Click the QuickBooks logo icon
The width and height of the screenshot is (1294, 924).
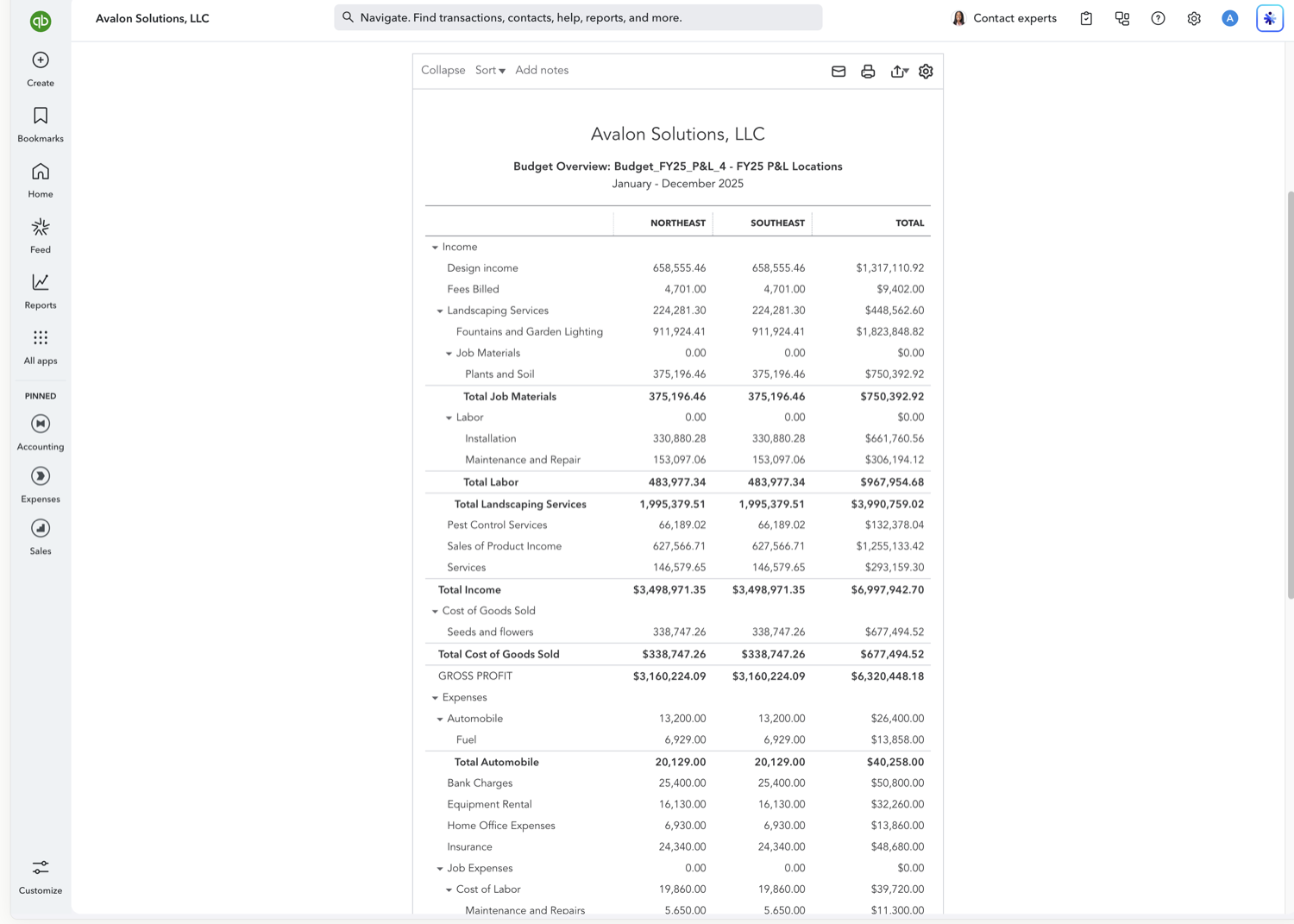click(41, 21)
